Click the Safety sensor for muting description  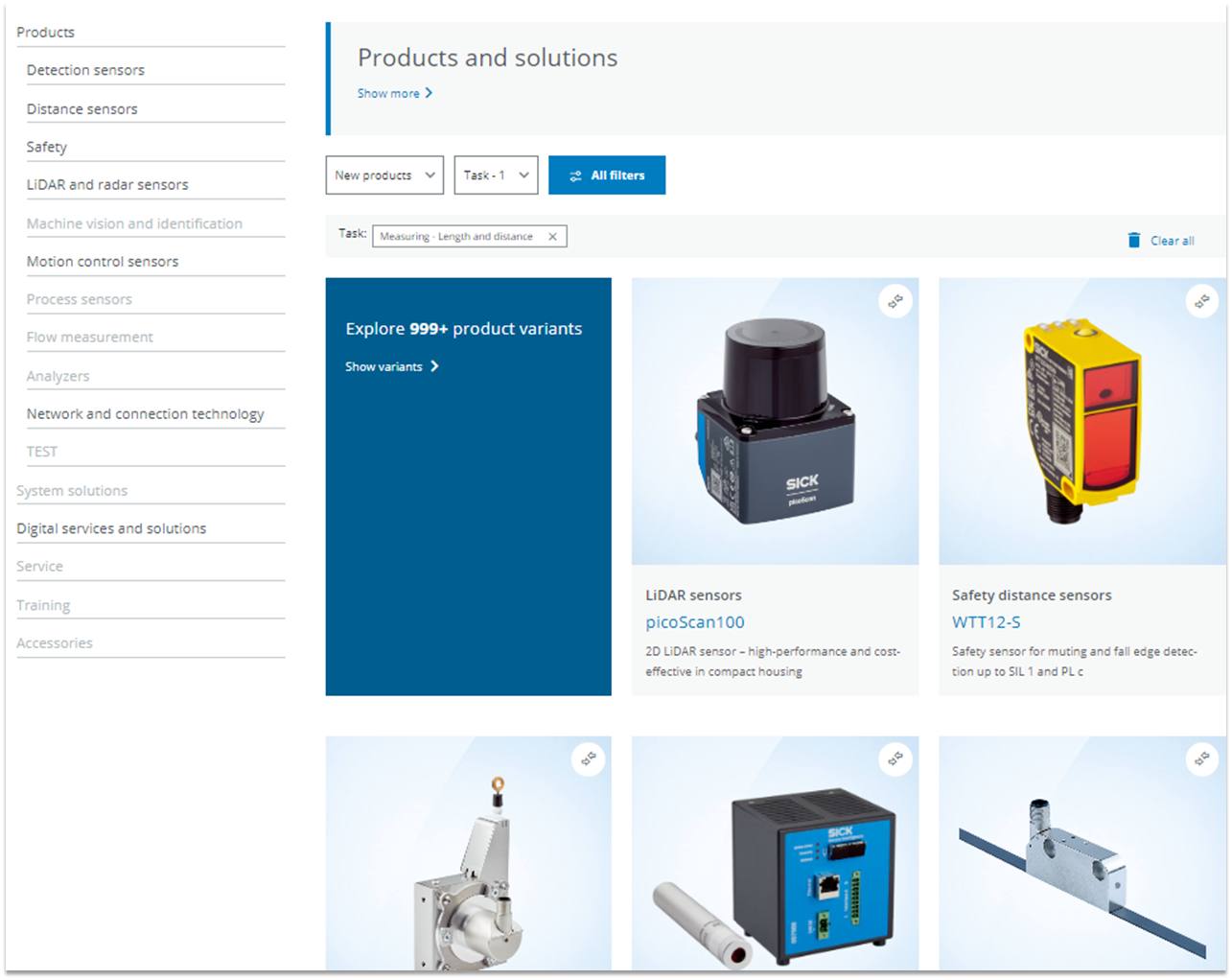click(x=1075, y=662)
